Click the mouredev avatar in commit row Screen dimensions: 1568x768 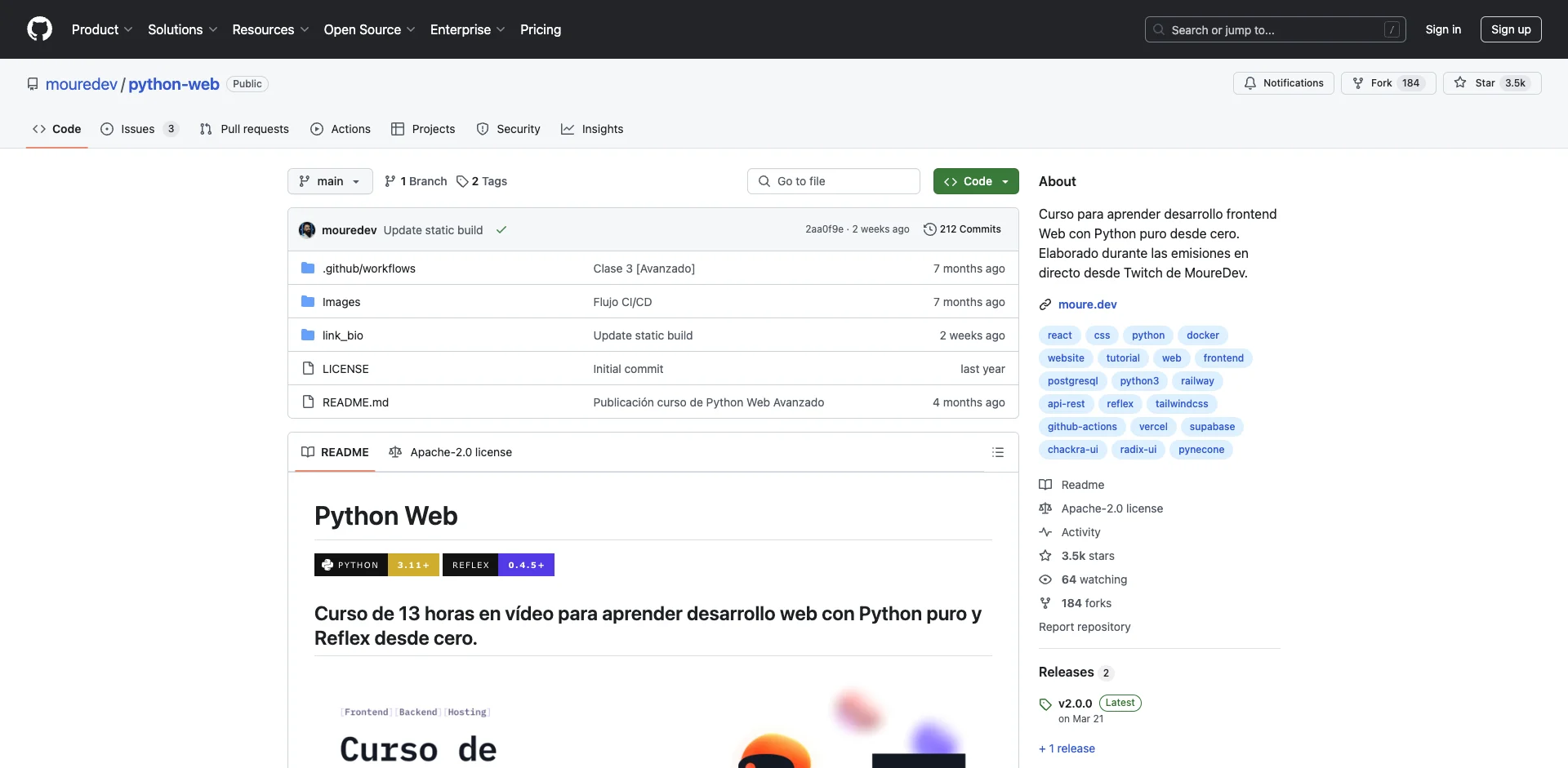(307, 230)
